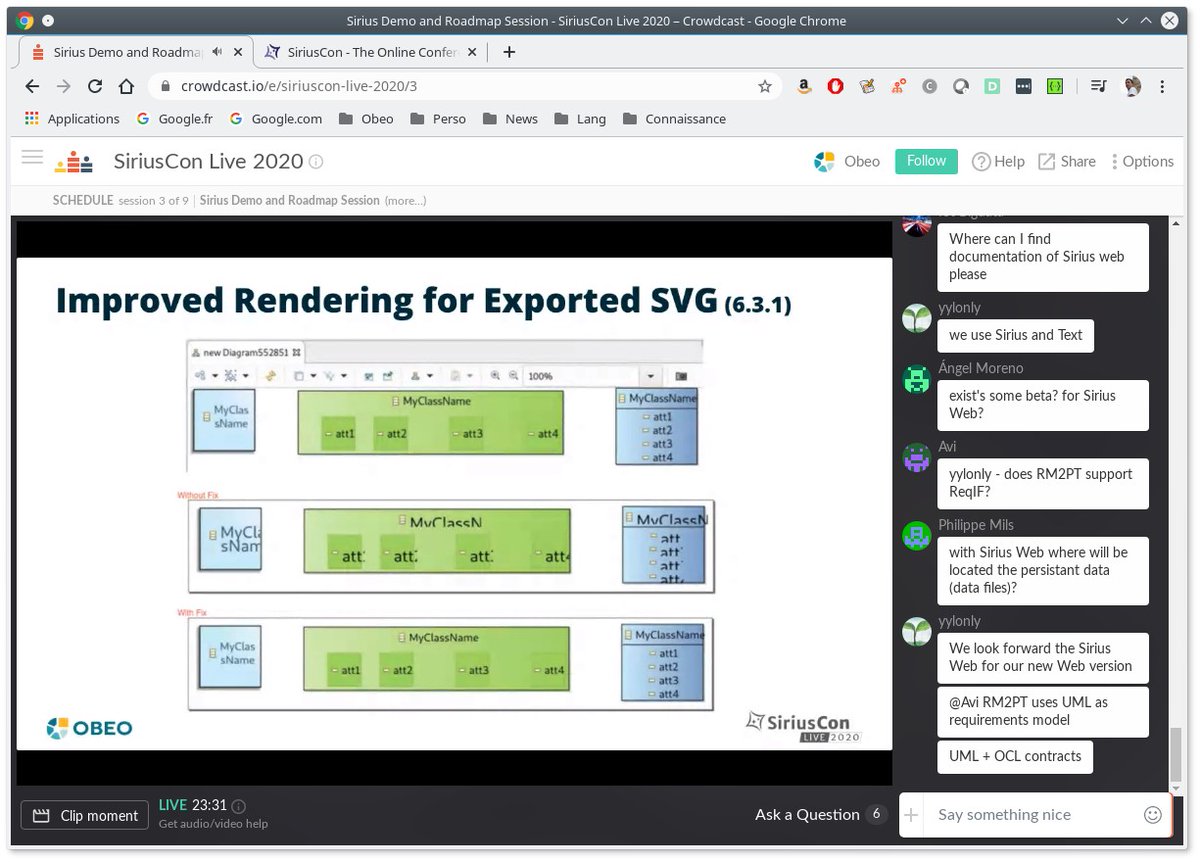Screen dimensions: 1200x862
Task: Open the News bookmarks folder
Action: pyautogui.click(x=510, y=118)
